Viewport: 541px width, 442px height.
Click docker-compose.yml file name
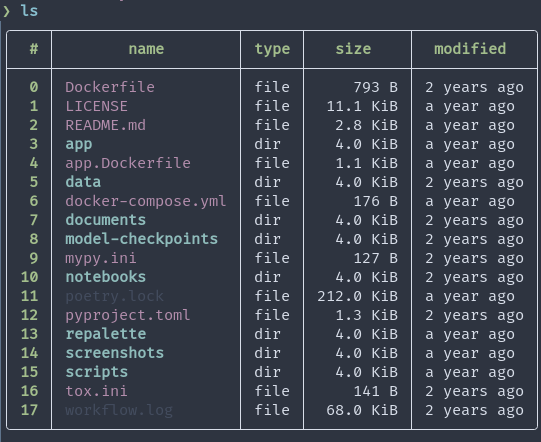[x=146, y=201]
